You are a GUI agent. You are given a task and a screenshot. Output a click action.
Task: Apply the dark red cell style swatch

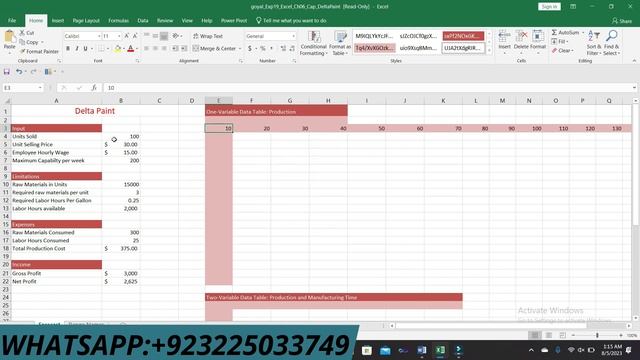(x=463, y=36)
